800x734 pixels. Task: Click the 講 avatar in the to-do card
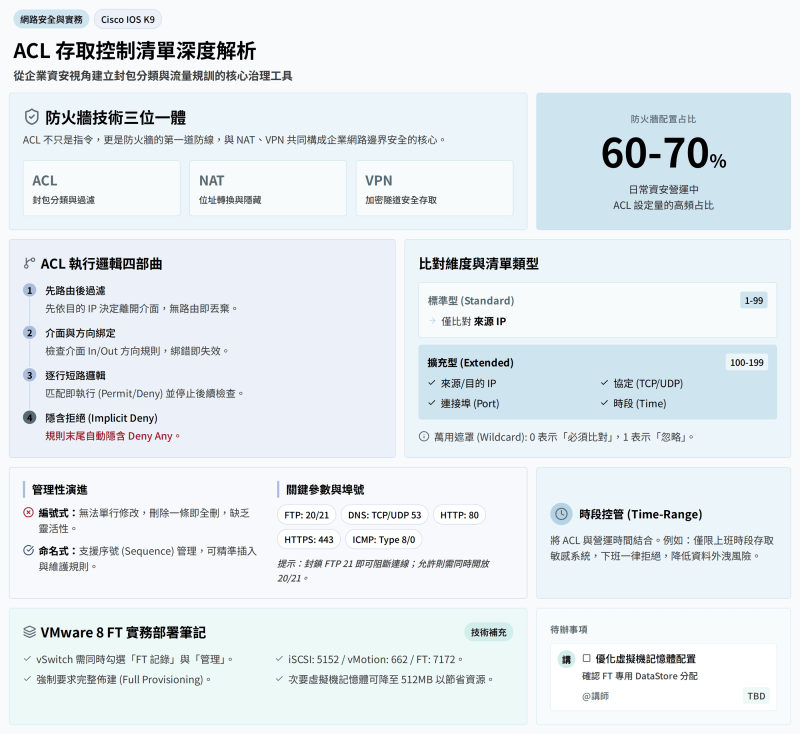coord(566,660)
